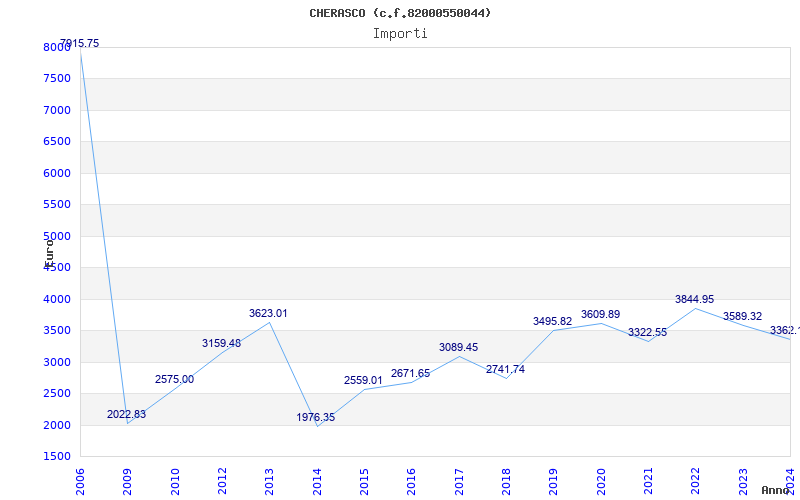
Task: Click the Euro y-axis title
Action: [x=49, y=253]
